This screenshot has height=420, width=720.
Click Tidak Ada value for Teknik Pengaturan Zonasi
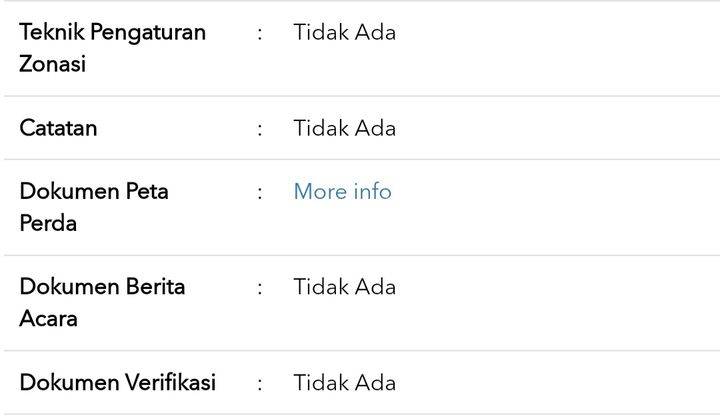click(344, 33)
